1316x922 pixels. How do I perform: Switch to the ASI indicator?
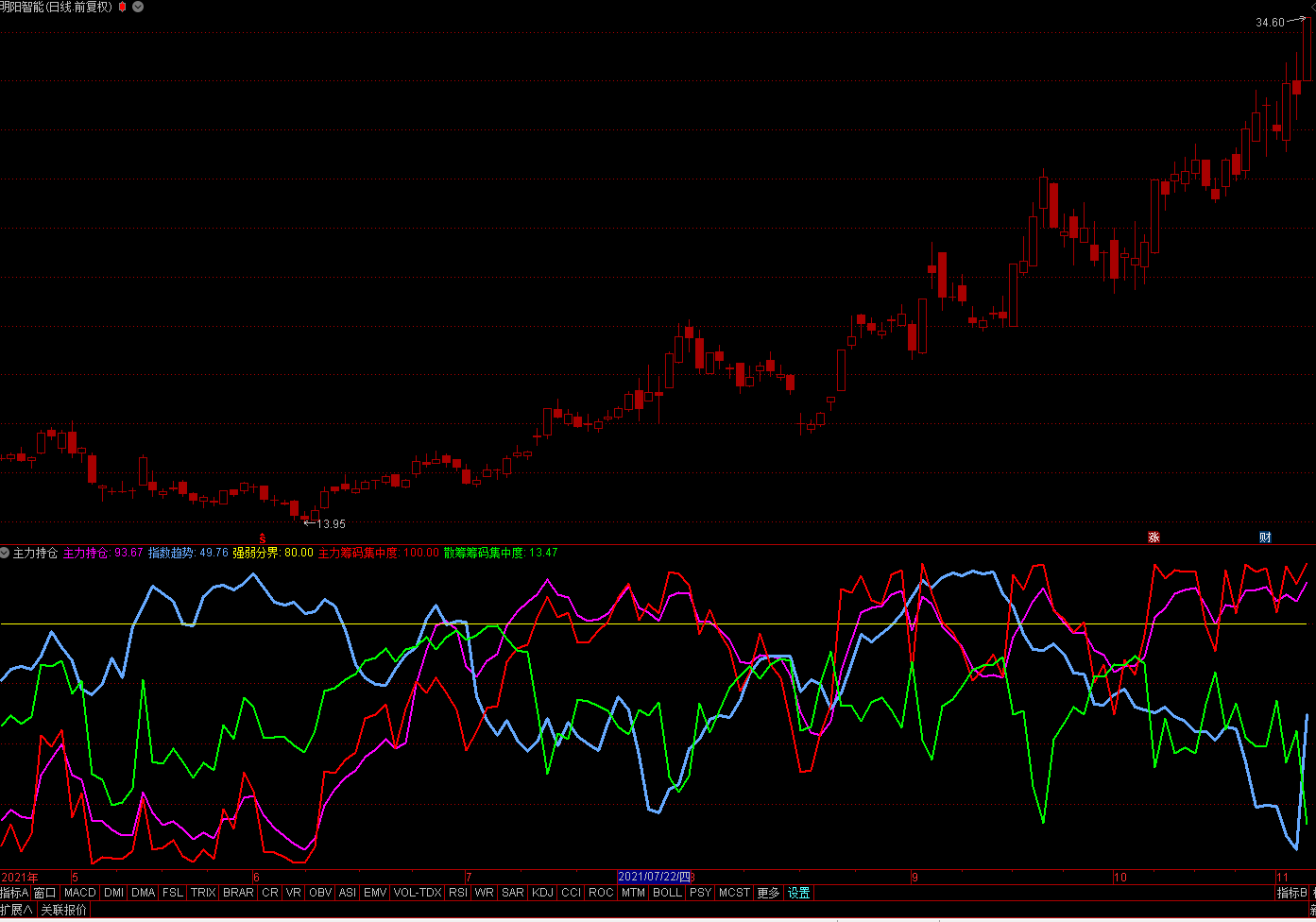348,893
